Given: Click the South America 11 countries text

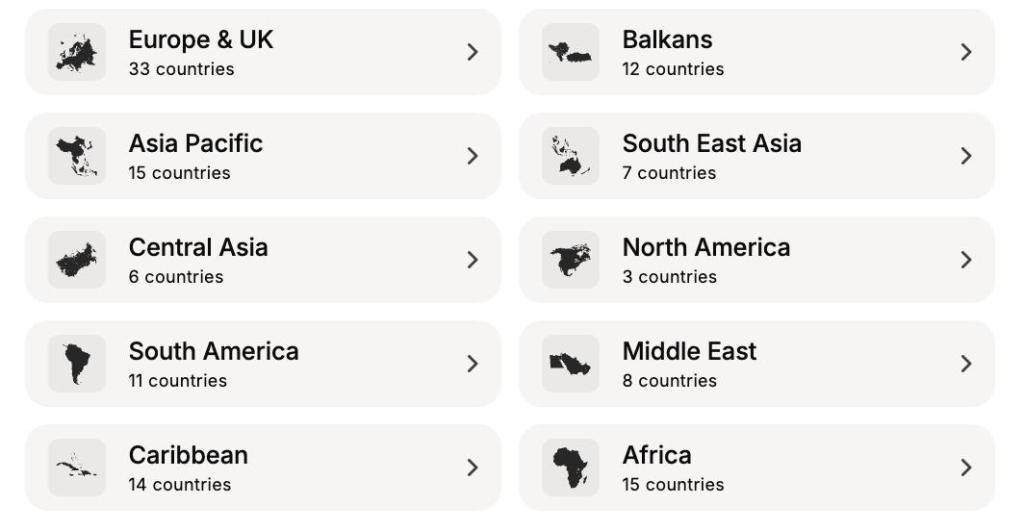Looking at the screenshot, I should pyautogui.click(x=177, y=381).
